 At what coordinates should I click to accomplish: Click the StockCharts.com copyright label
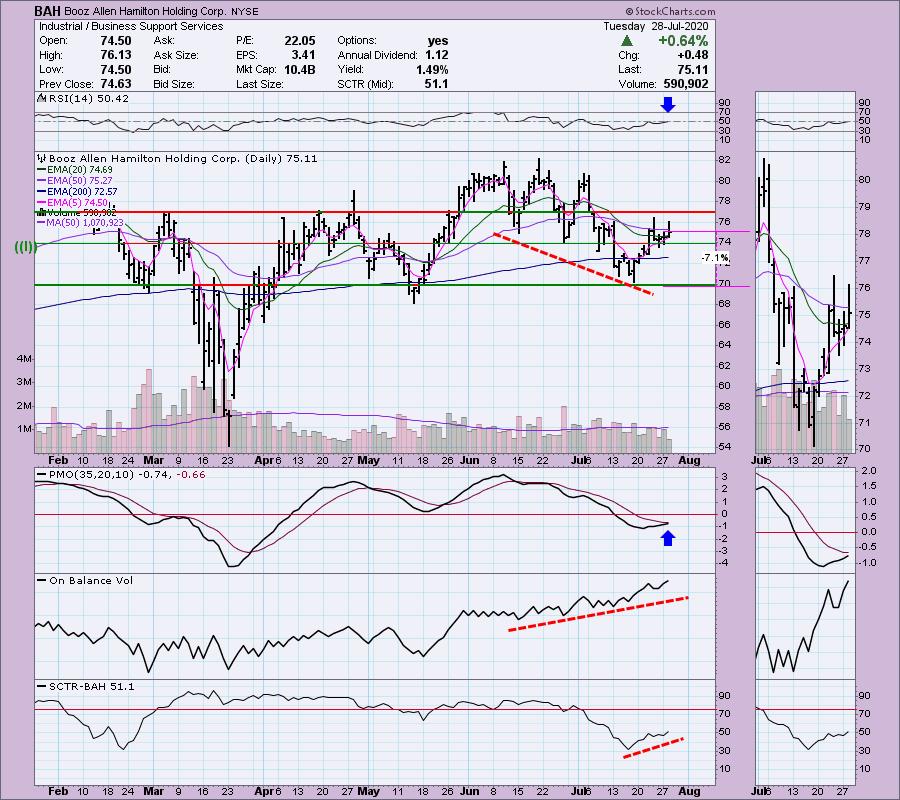[670, 11]
